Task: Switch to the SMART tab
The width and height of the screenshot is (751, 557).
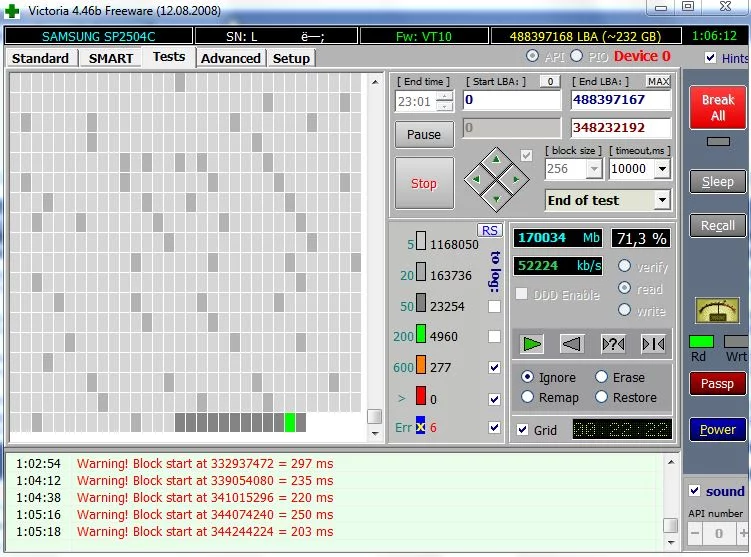Action: coord(111,58)
